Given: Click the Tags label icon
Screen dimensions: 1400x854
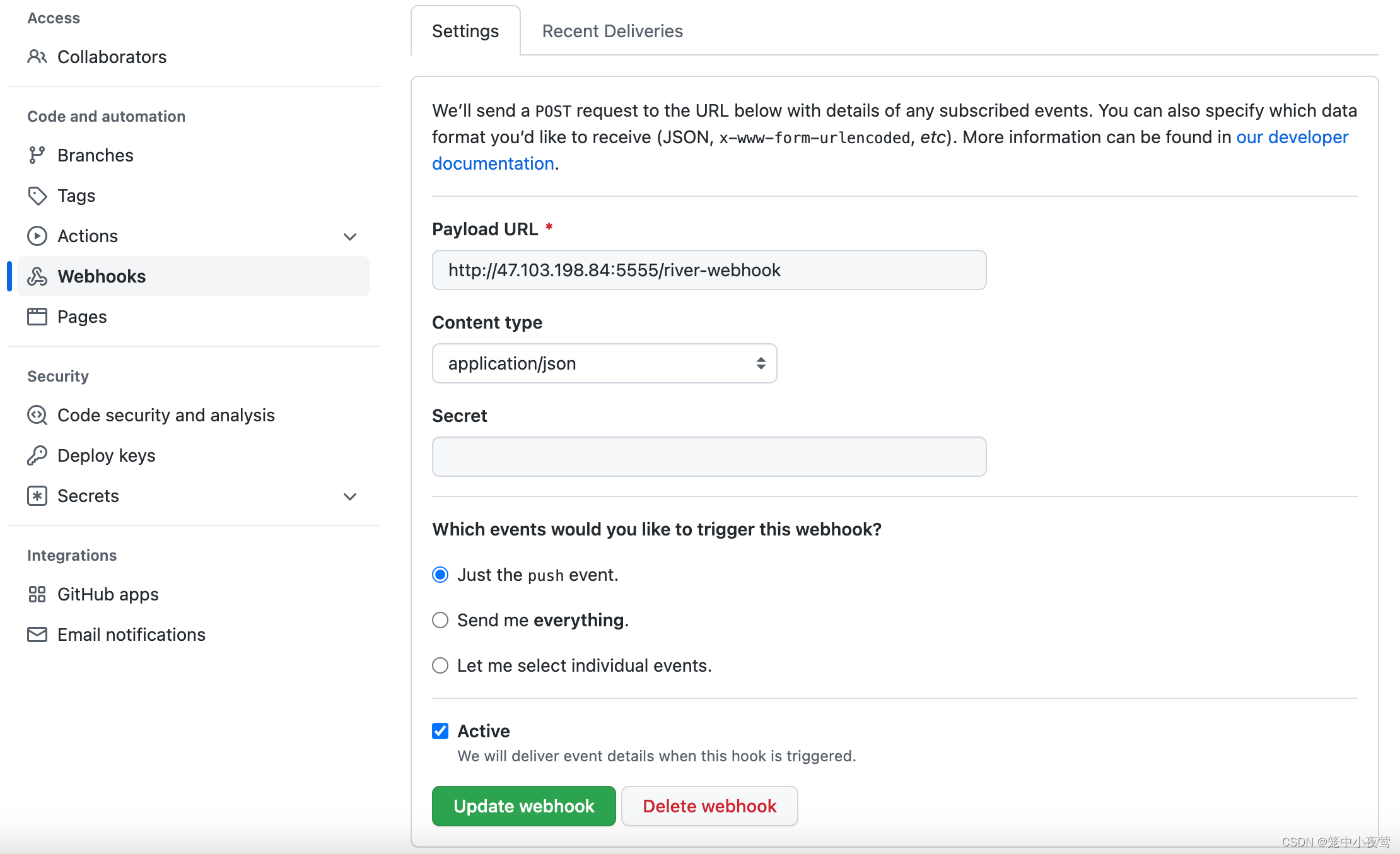Looking at the screenshot, I should [x=37, y=196].
